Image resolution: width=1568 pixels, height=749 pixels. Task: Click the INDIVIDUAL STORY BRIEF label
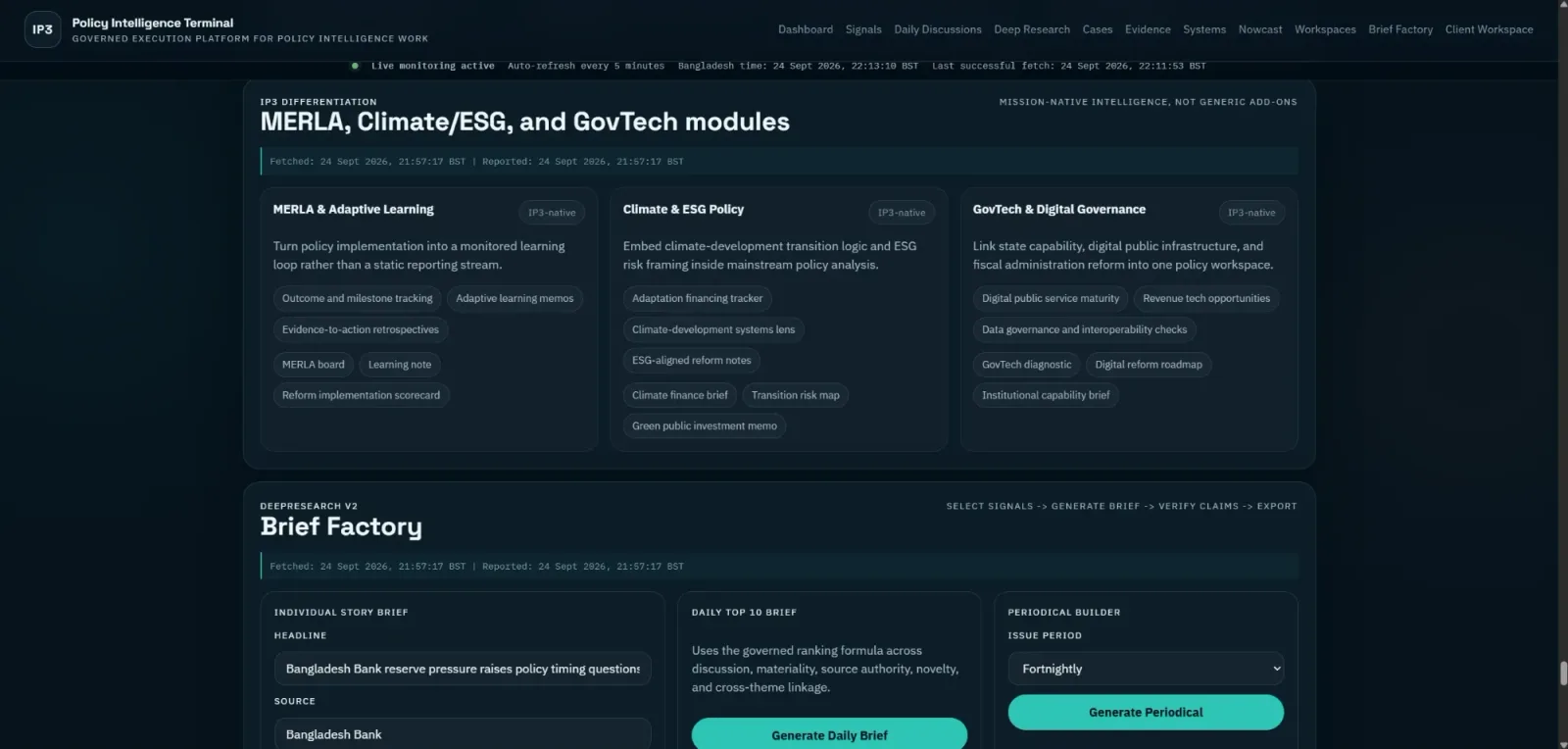(x=341, y=612)
